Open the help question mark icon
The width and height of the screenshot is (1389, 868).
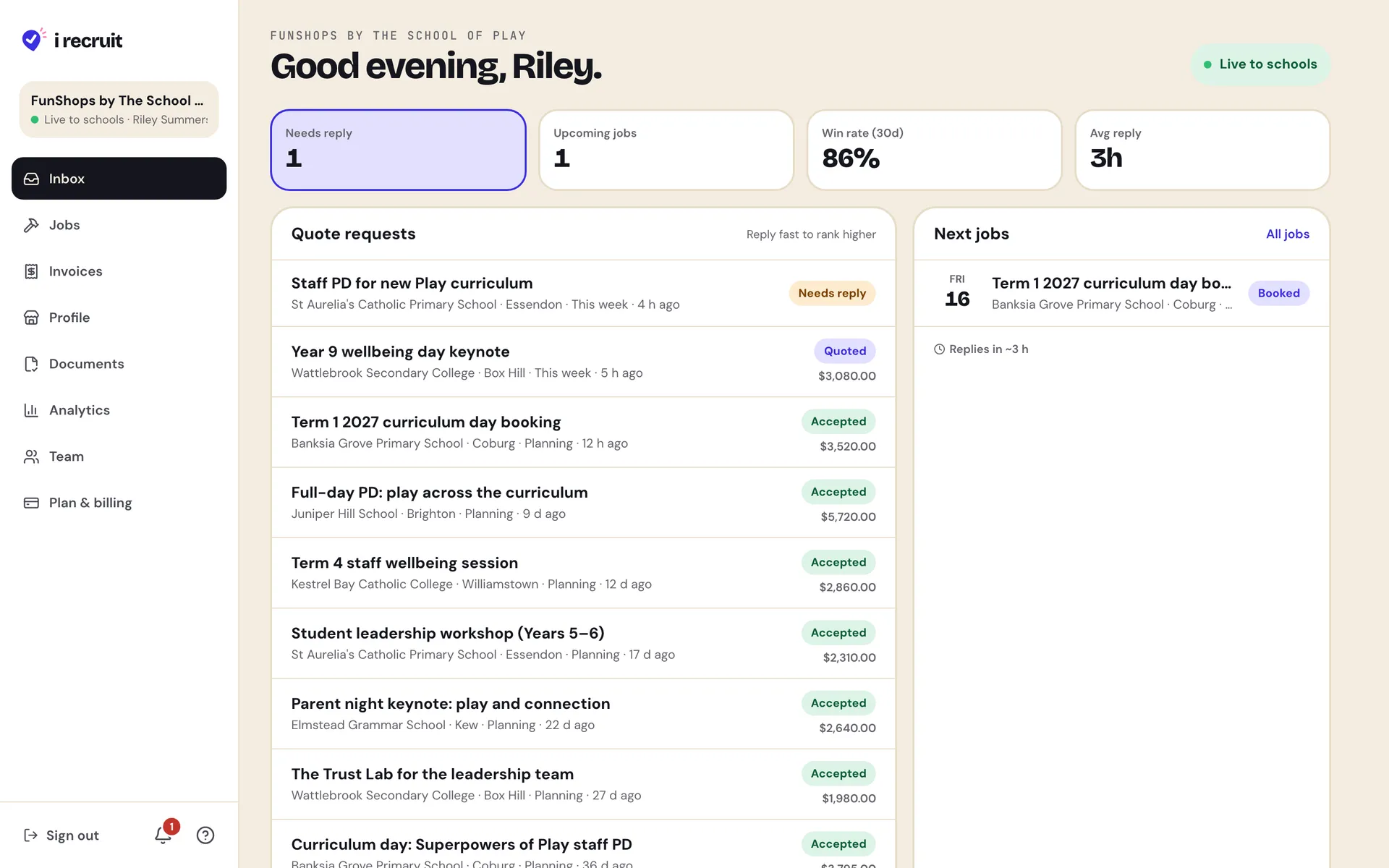(x=205, y=835)
